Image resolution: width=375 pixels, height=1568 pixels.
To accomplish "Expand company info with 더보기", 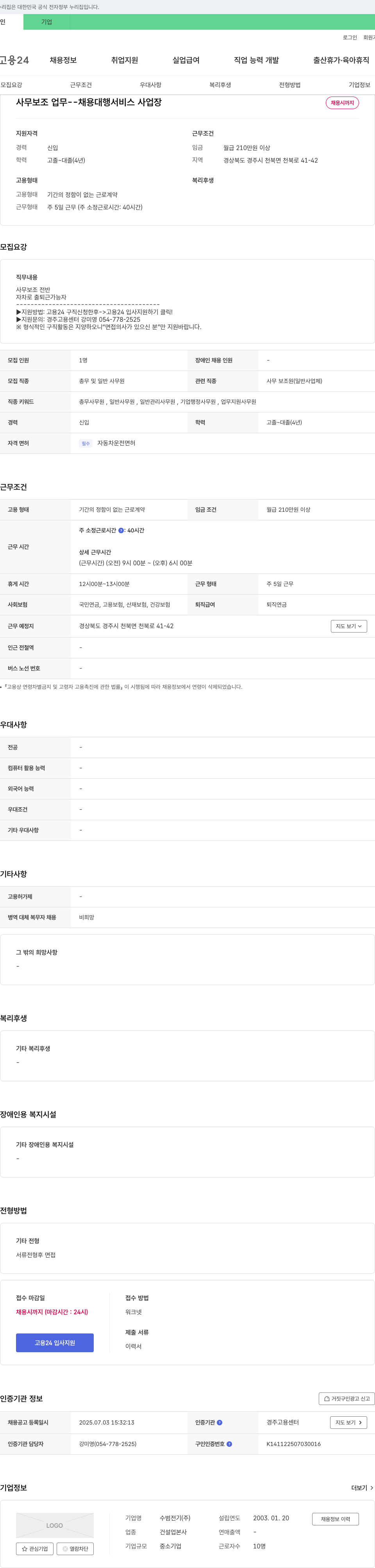I will 362,1487.
